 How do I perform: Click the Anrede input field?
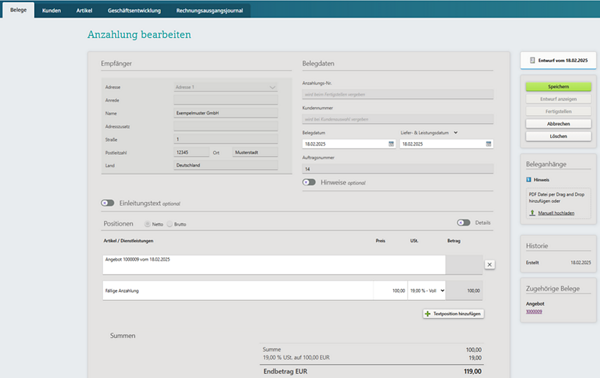[226, 100]
